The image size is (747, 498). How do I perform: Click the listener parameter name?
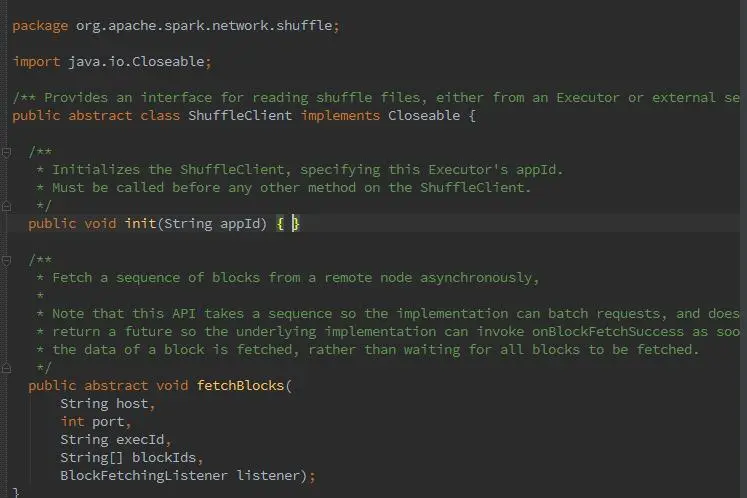[x=272, y=476]
